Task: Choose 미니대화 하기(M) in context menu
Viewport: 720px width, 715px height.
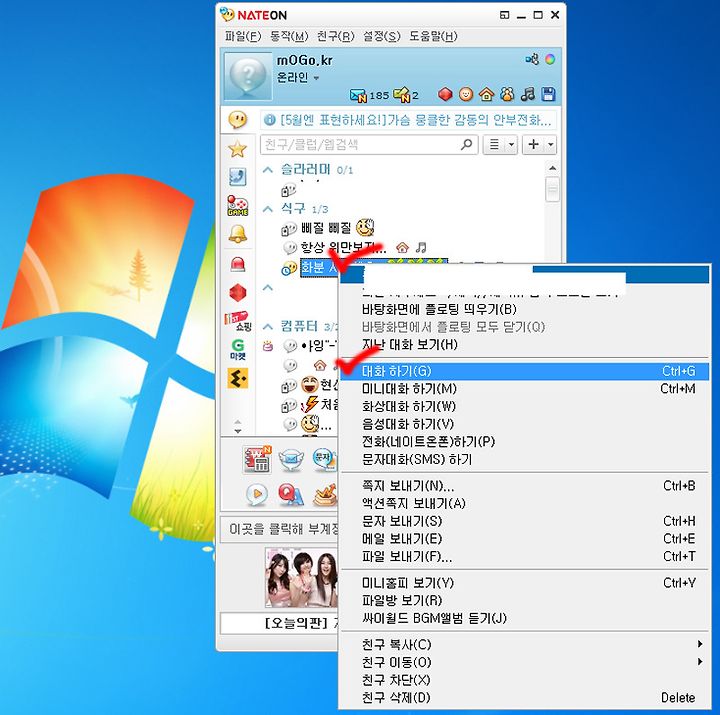Action: (x=524, y=389)
